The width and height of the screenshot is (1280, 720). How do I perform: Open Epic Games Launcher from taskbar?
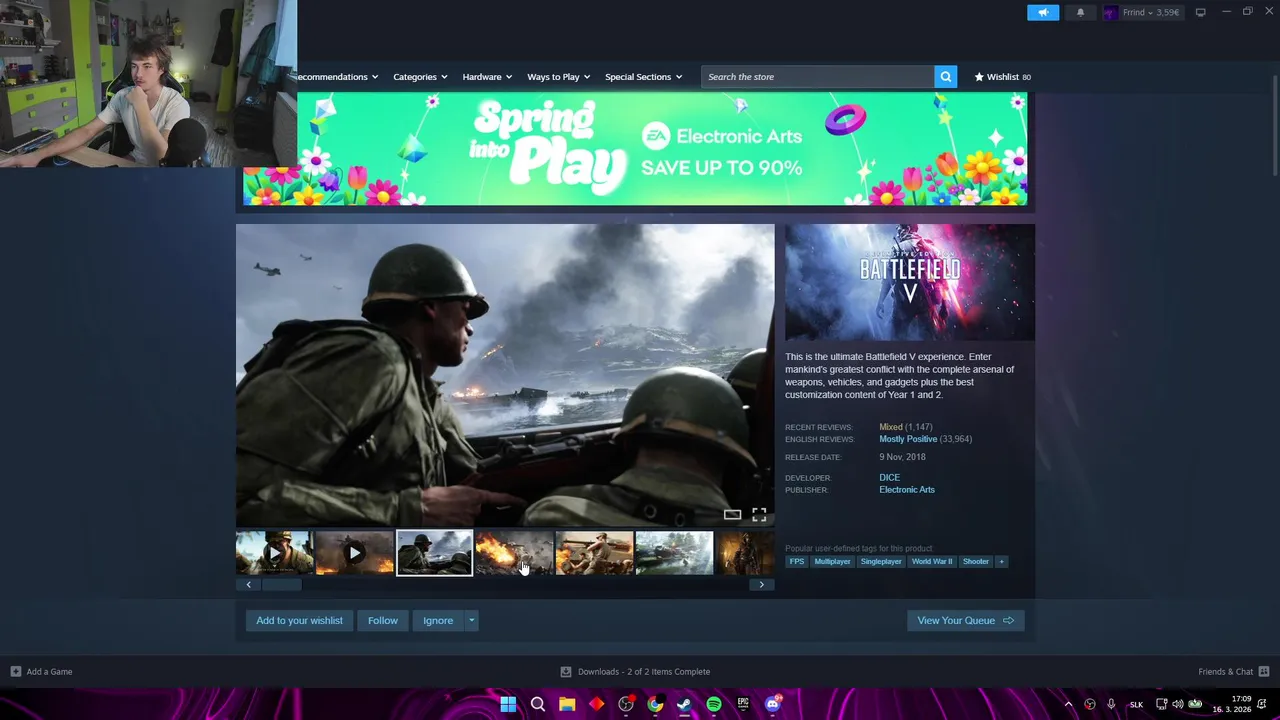(x=743, y=704)
